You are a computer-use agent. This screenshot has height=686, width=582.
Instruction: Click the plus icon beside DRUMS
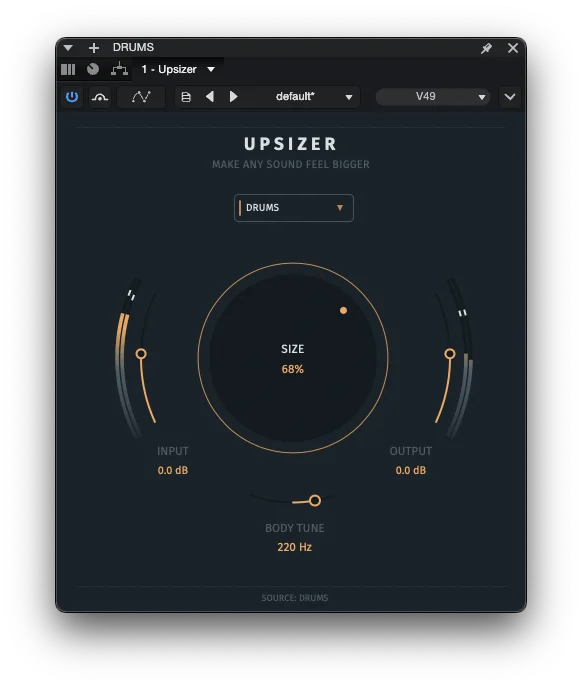94,48
